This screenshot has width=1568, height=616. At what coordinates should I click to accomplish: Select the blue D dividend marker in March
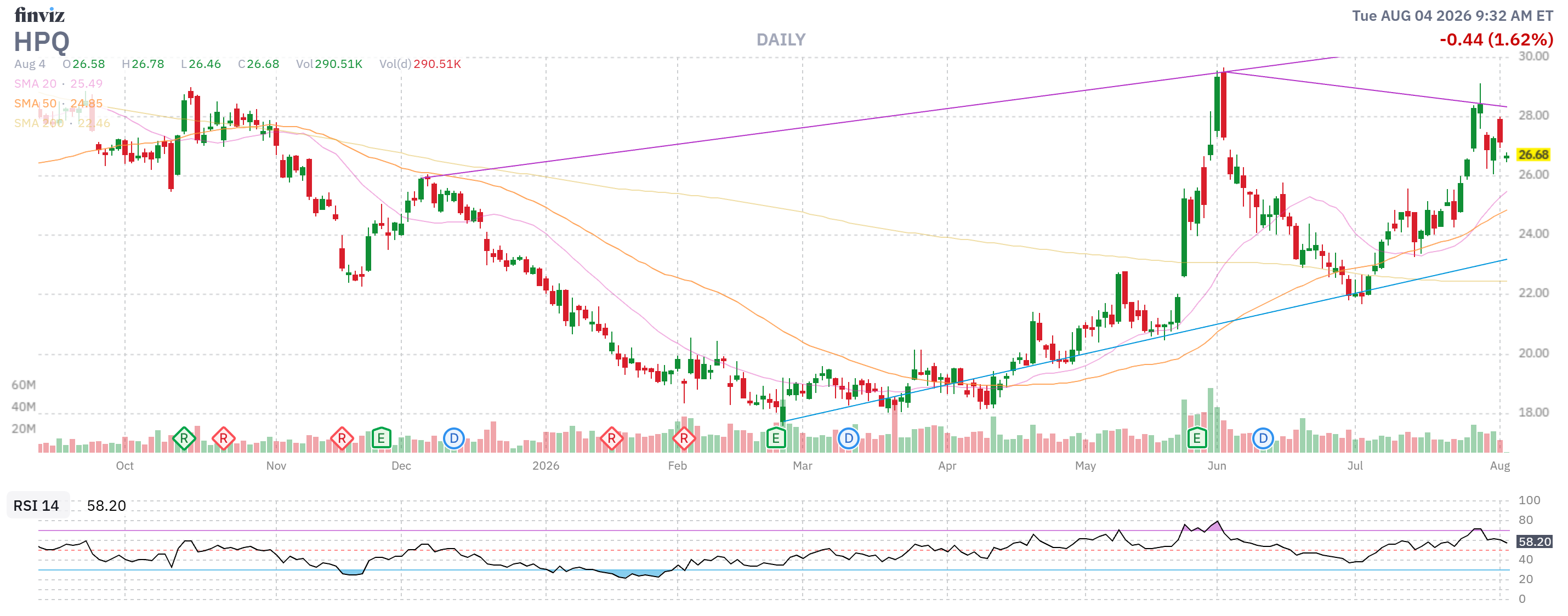(848, 438)
